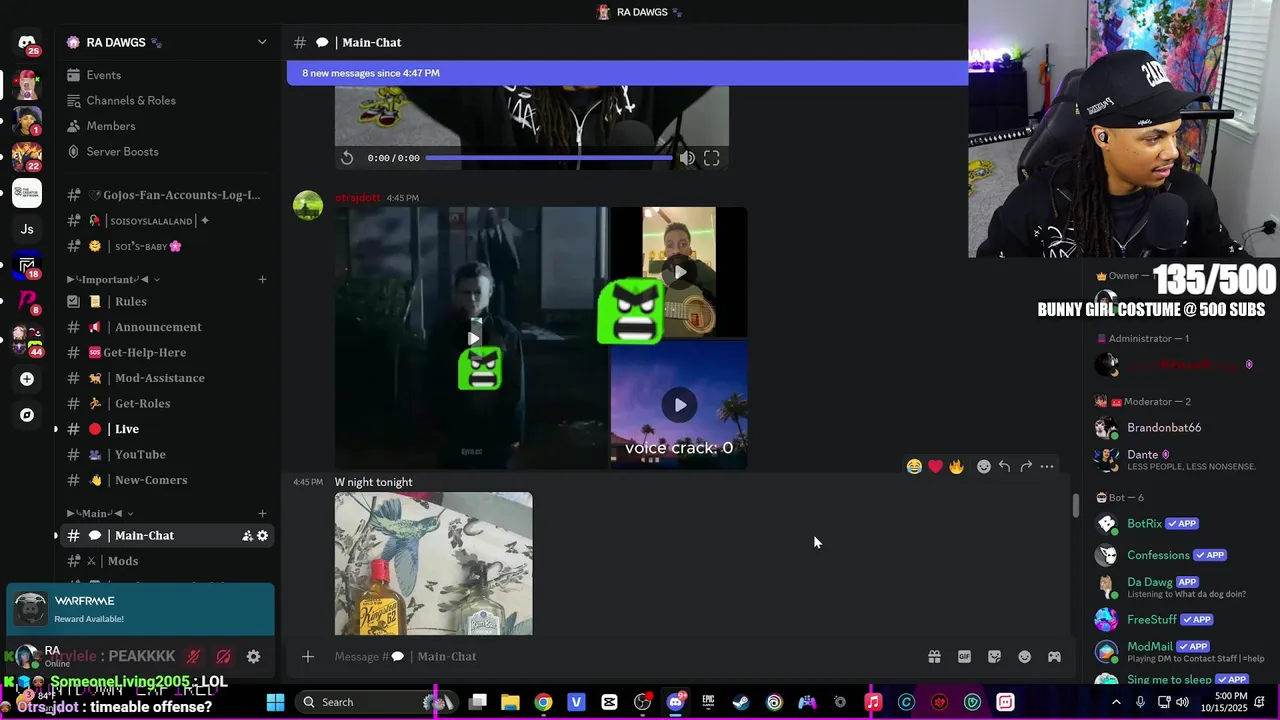Open the bottles image attachment

pyautogui.click(x=433, y=563)
